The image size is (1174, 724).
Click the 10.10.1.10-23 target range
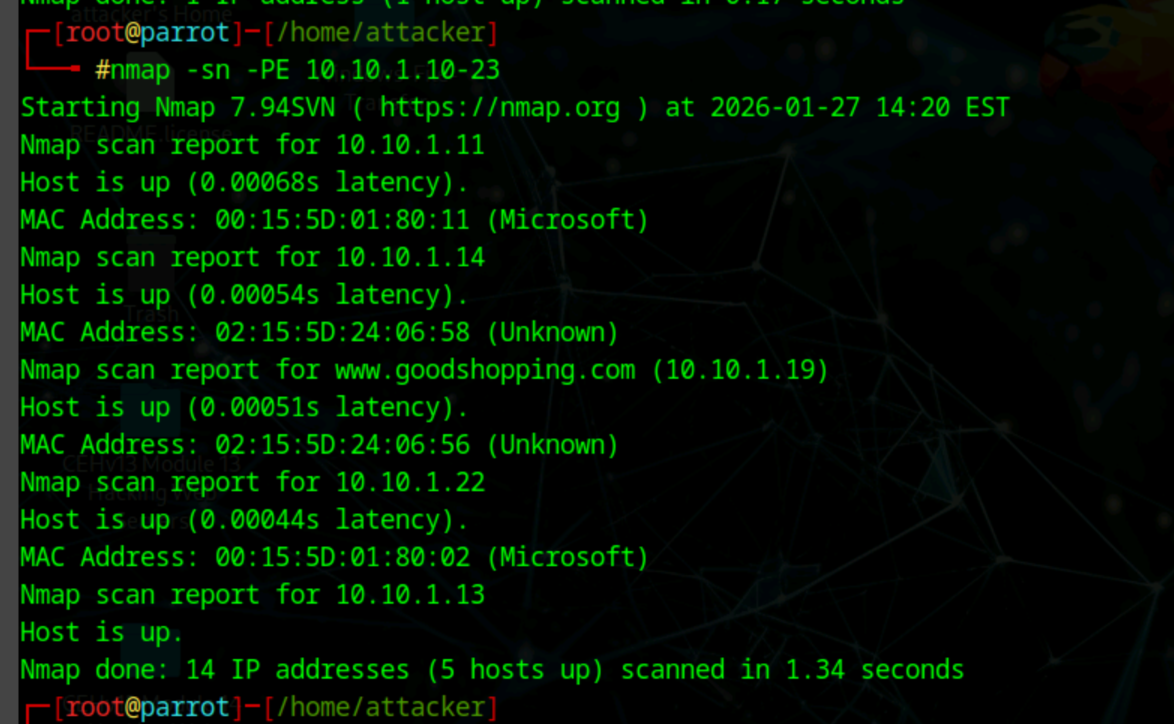point(402,70)
